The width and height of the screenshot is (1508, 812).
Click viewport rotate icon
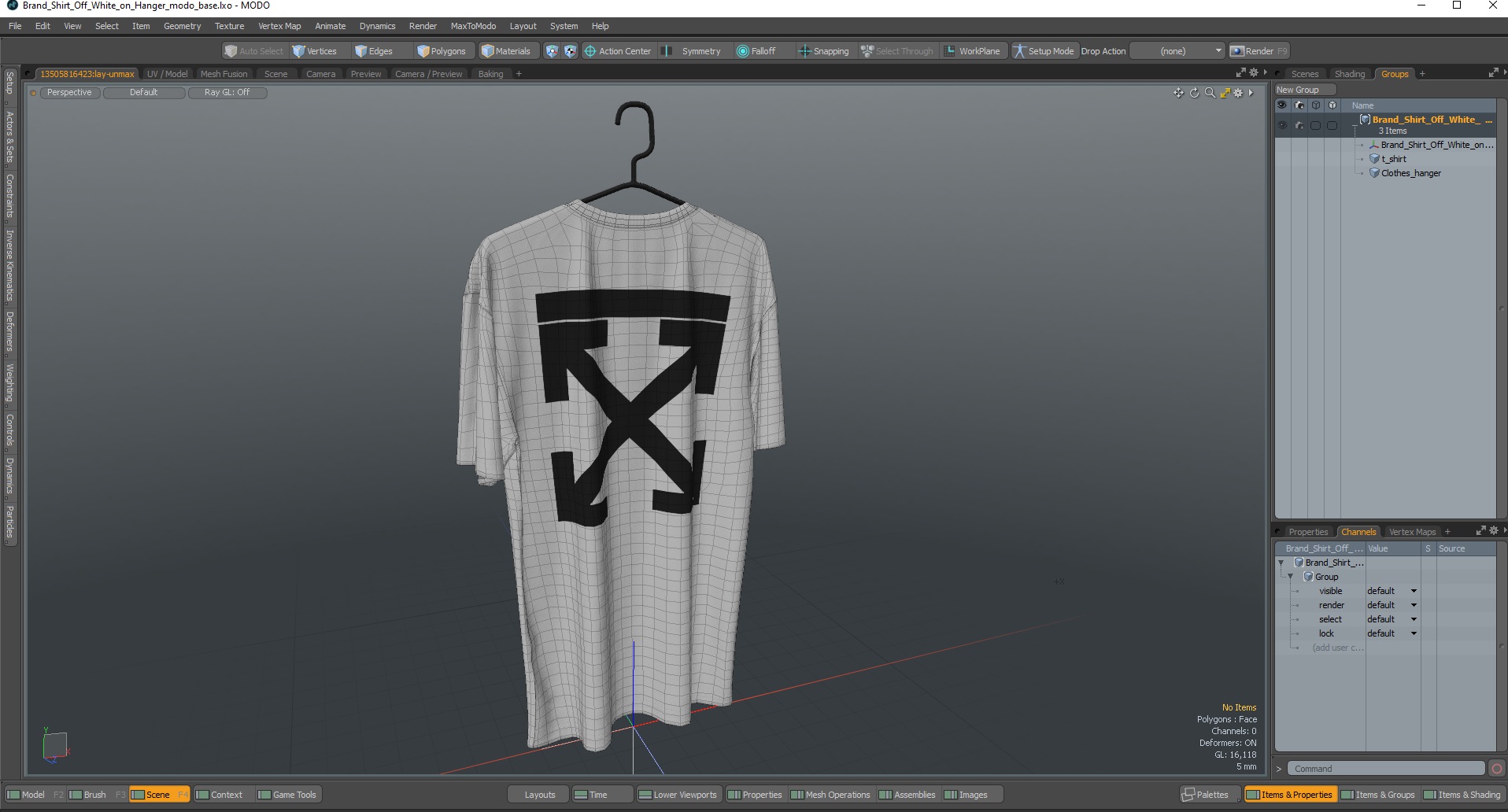[x=1194, y=93]
